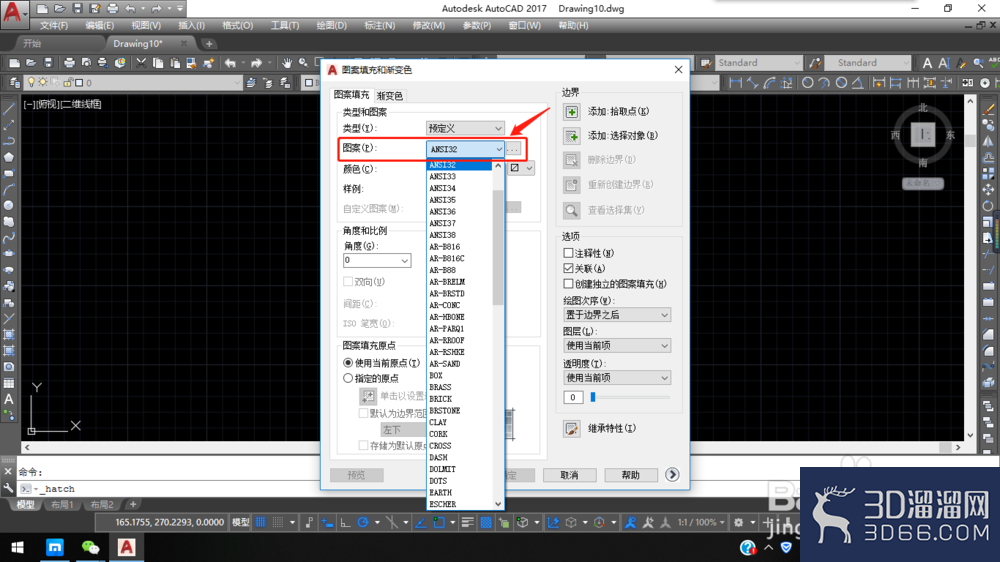Select the Mirror tool in right toolbar
This screenshot has width=1000, height=562.
pos(988,141)
